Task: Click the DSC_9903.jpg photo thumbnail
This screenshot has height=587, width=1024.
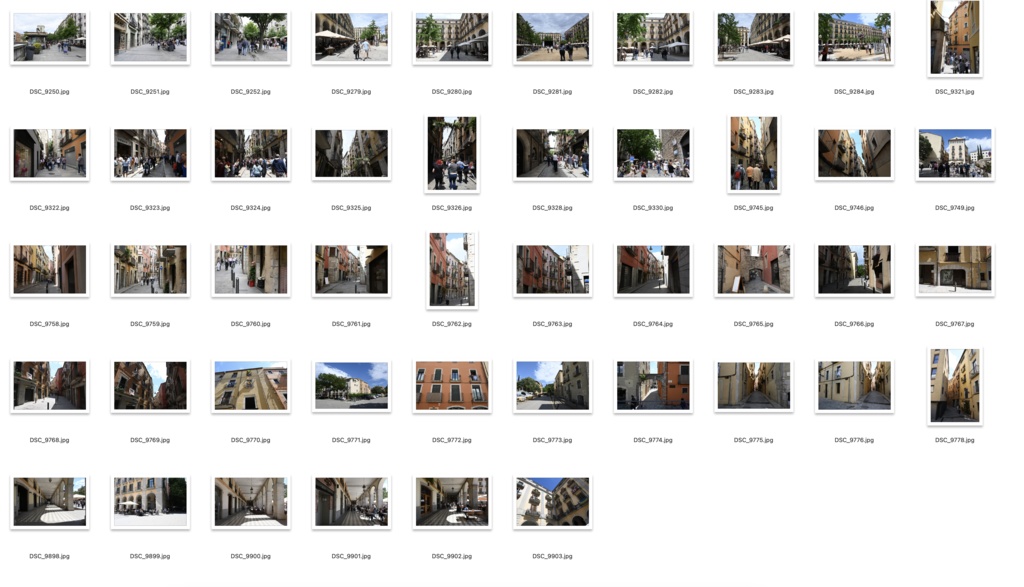Action: coord(552,503)
